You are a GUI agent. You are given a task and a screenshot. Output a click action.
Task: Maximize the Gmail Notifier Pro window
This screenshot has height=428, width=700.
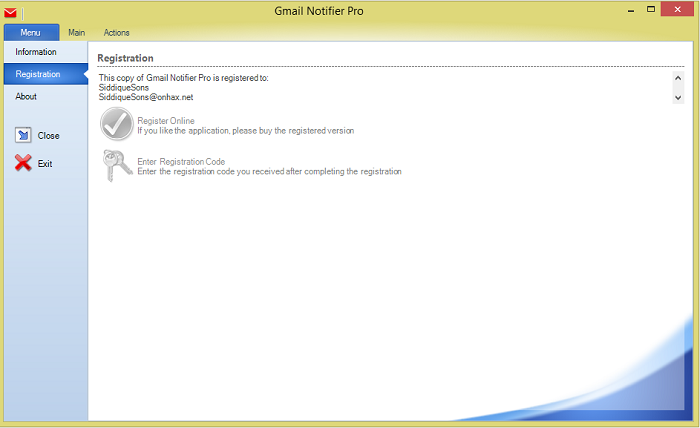tap(651, 9)
